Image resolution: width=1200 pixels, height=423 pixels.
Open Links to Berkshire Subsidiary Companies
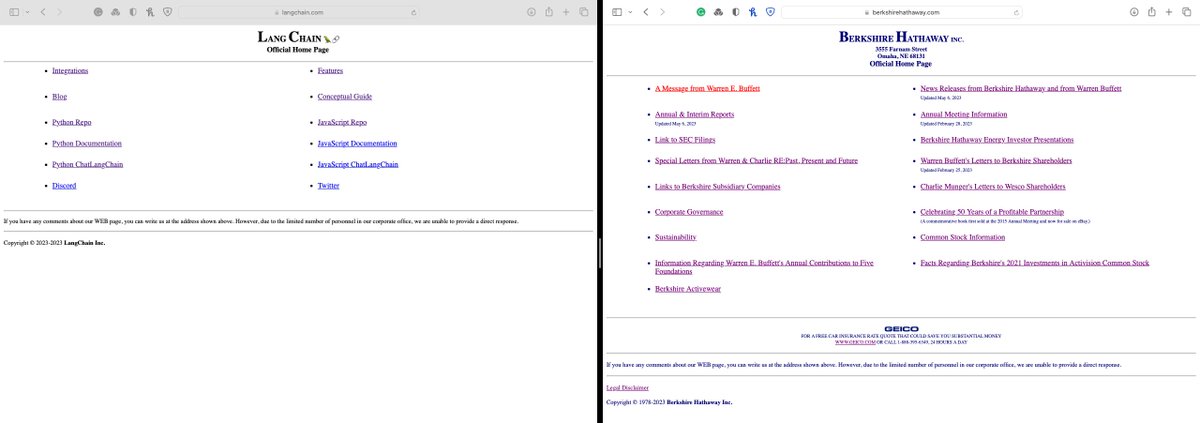(x=717, y=187)
